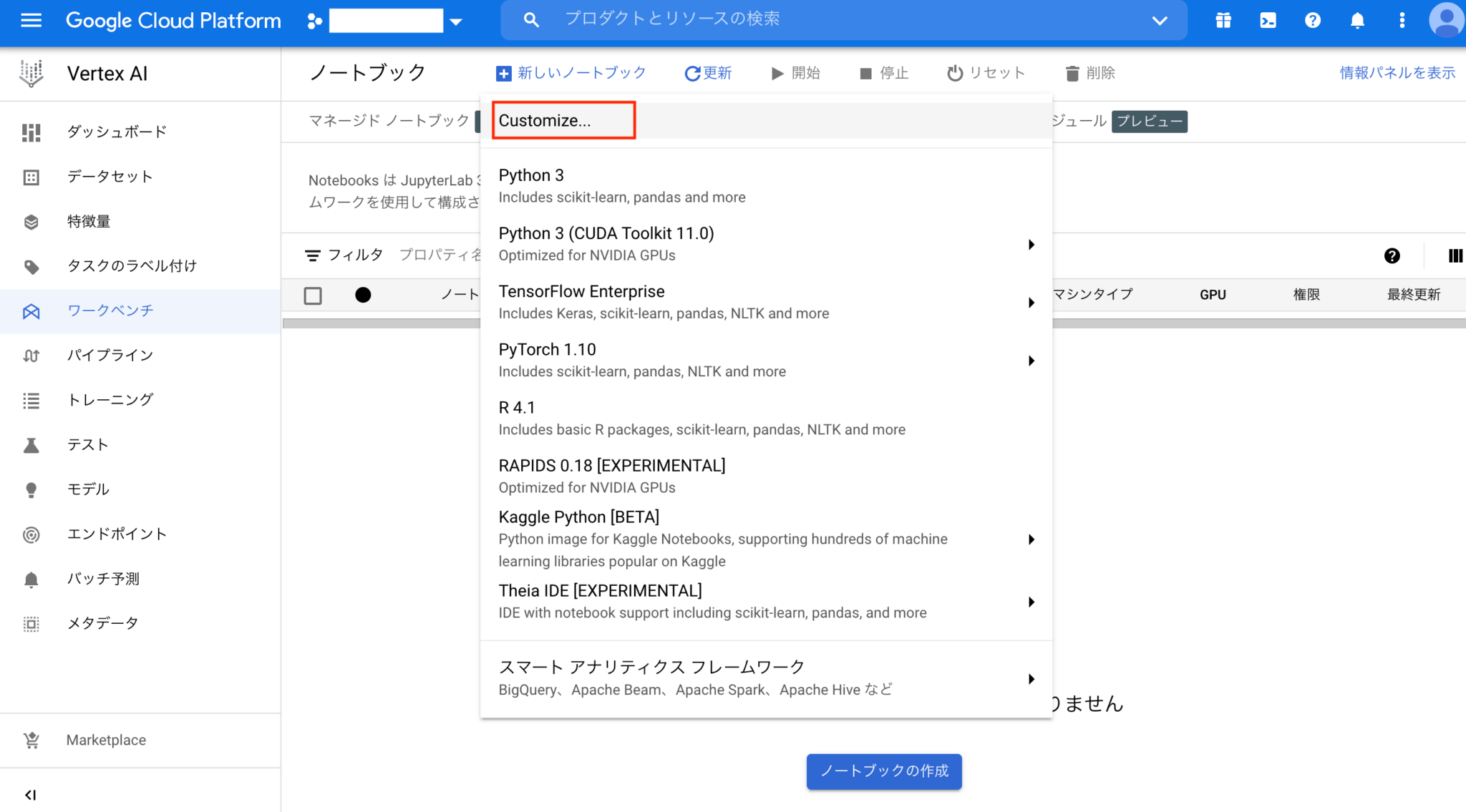1466x812 pixels.
Task: Expand the スマート アナリティクス フレームワーク submenu
Action: (1031, 679)
